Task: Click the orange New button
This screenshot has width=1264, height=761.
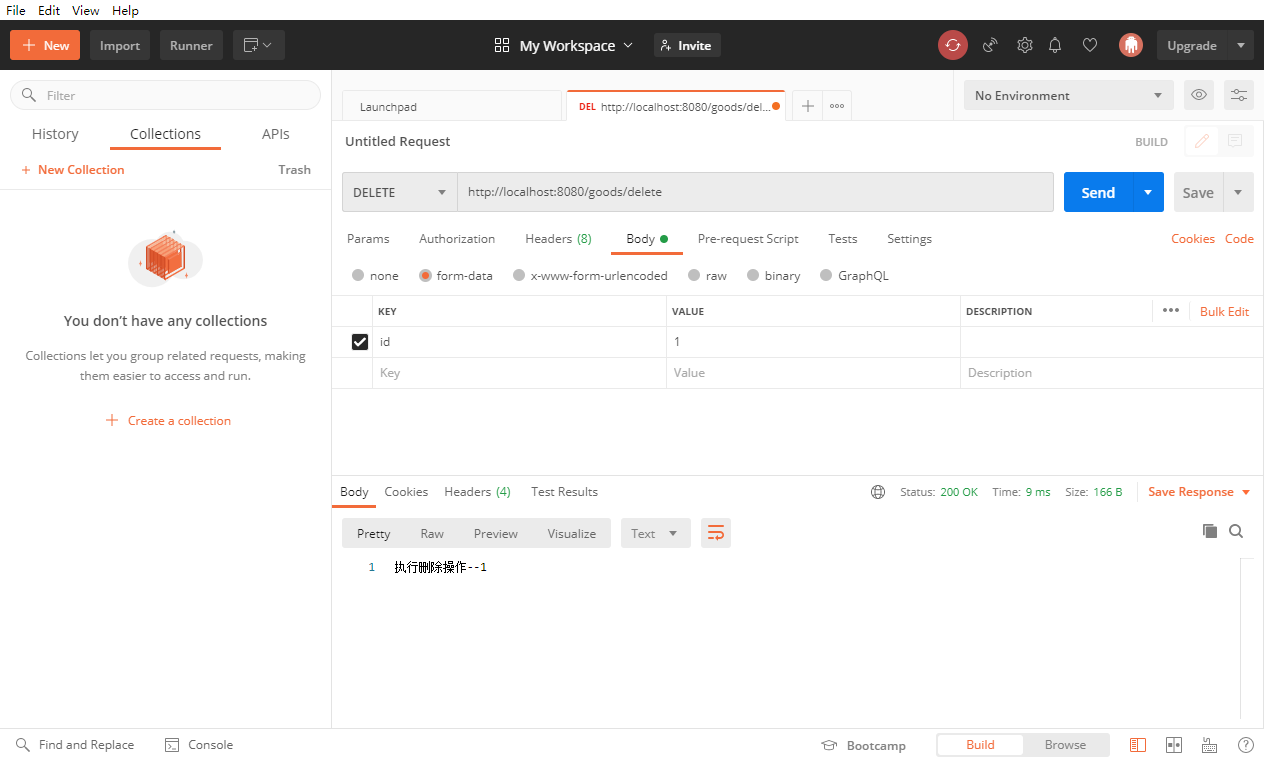Action: (45, 45)
